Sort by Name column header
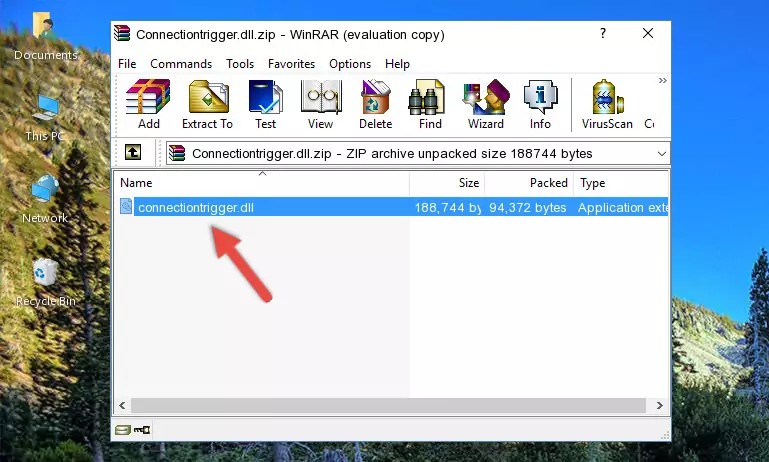769x462 pixels. click(x=262, y=183)
